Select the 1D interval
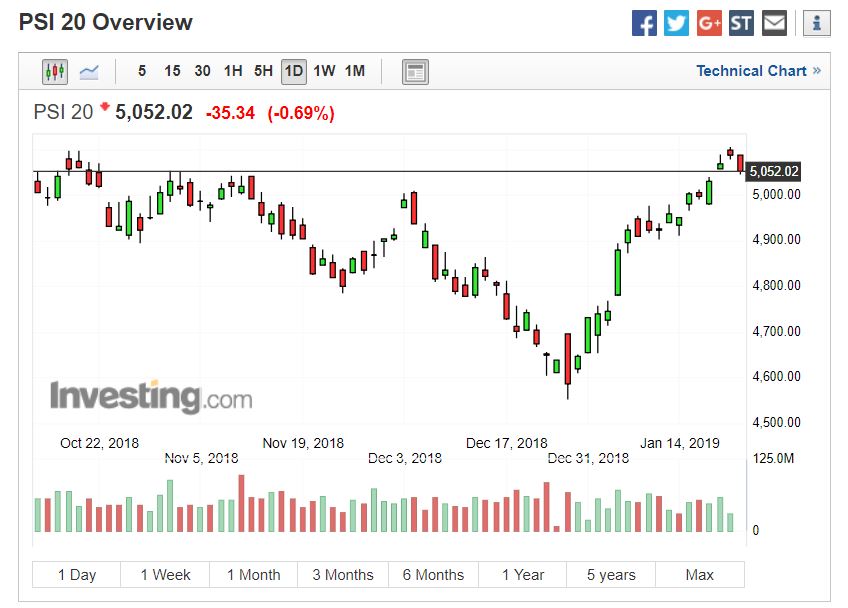The width and height of the screenshot is (848, 608). [x=294, y=71]
